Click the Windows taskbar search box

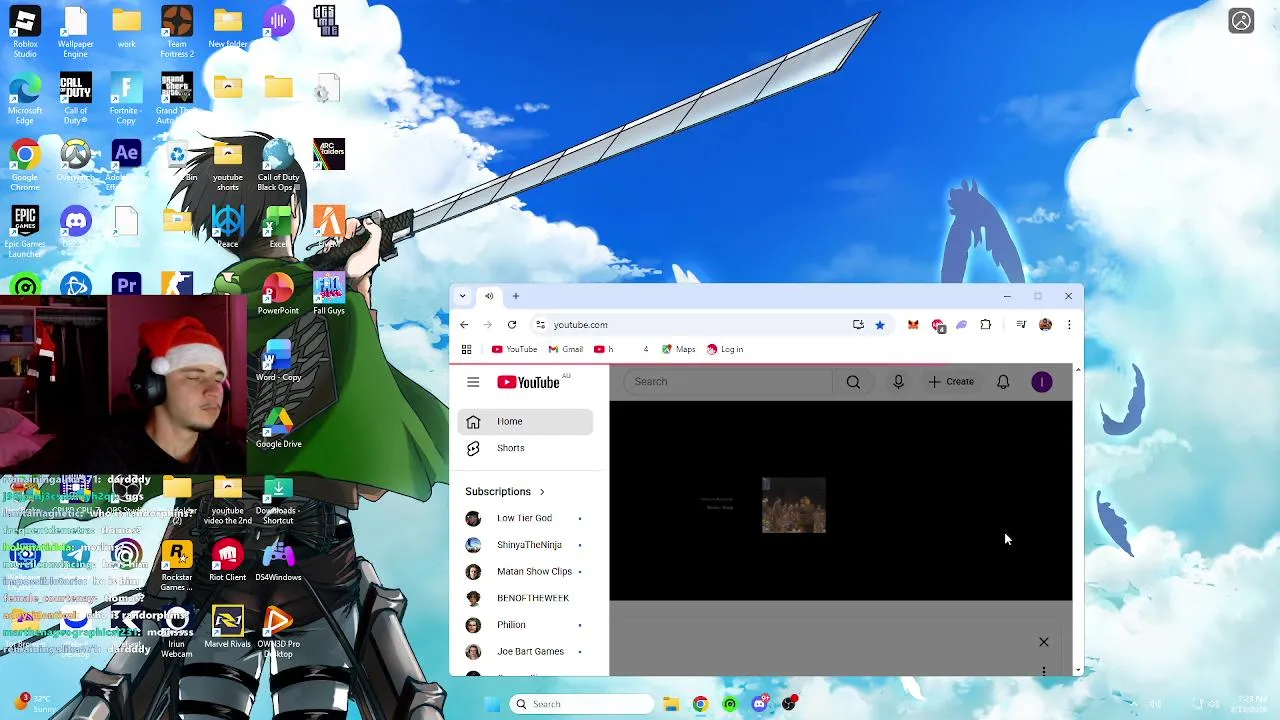[x=582, y=704]
